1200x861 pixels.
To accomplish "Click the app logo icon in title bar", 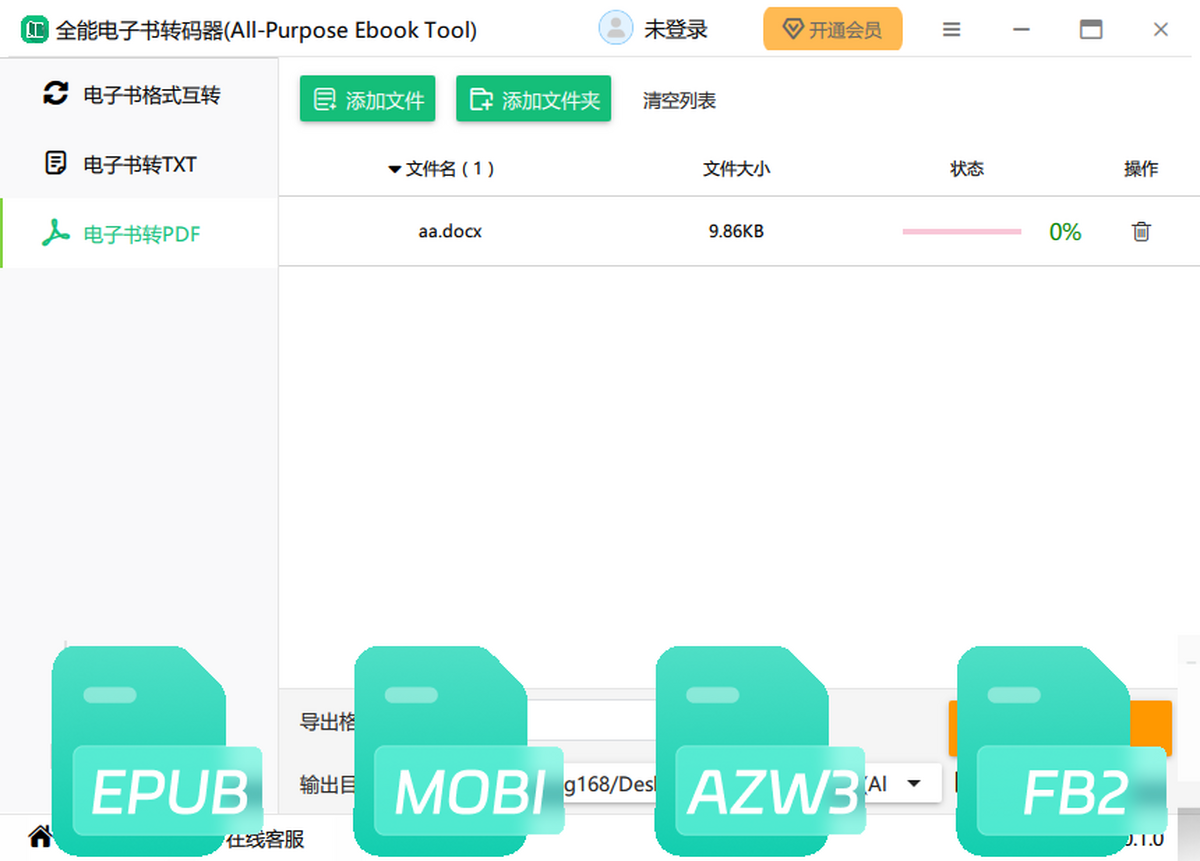I will [x=34, y=30].
